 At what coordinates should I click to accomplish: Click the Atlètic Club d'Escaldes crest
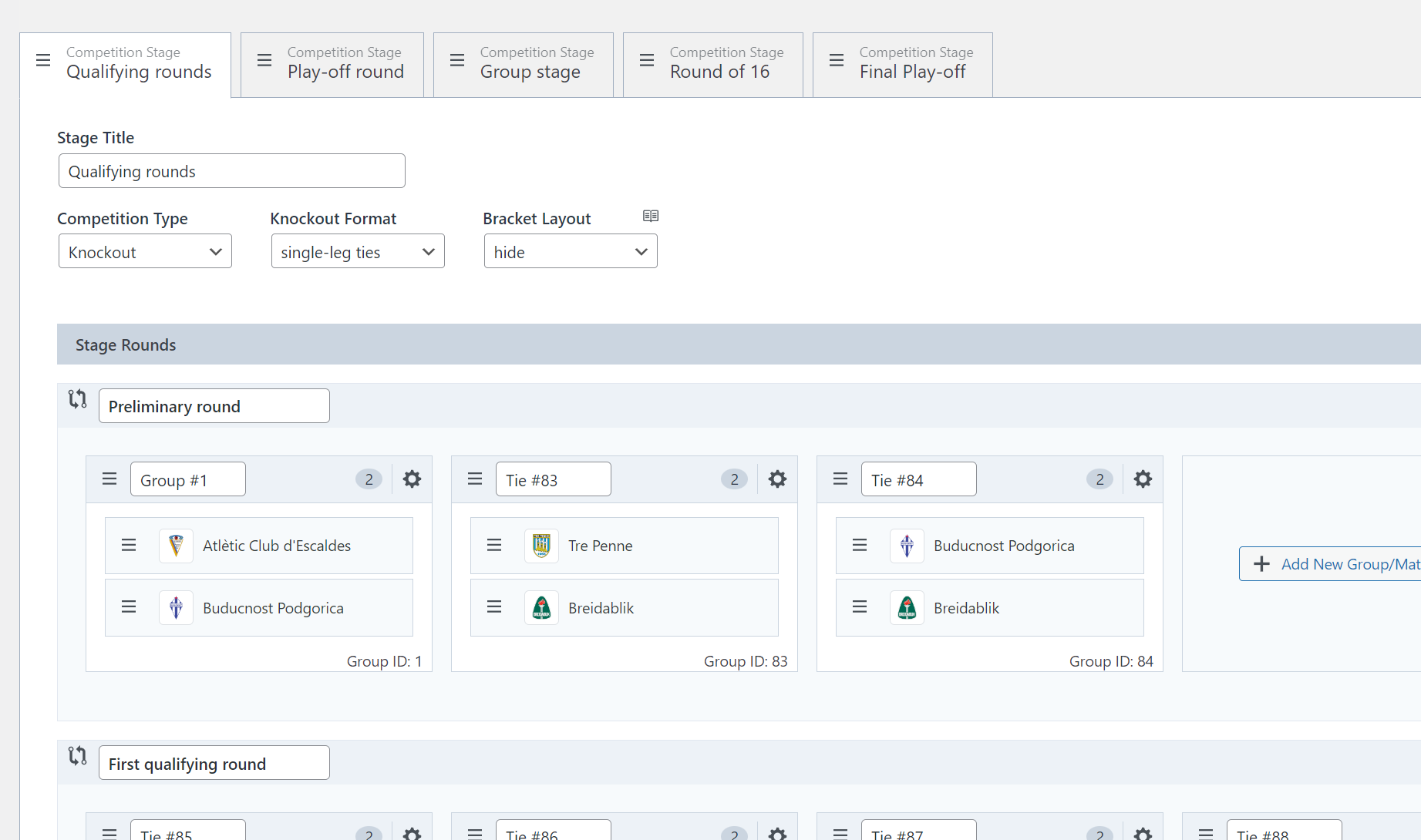[176, 546]
